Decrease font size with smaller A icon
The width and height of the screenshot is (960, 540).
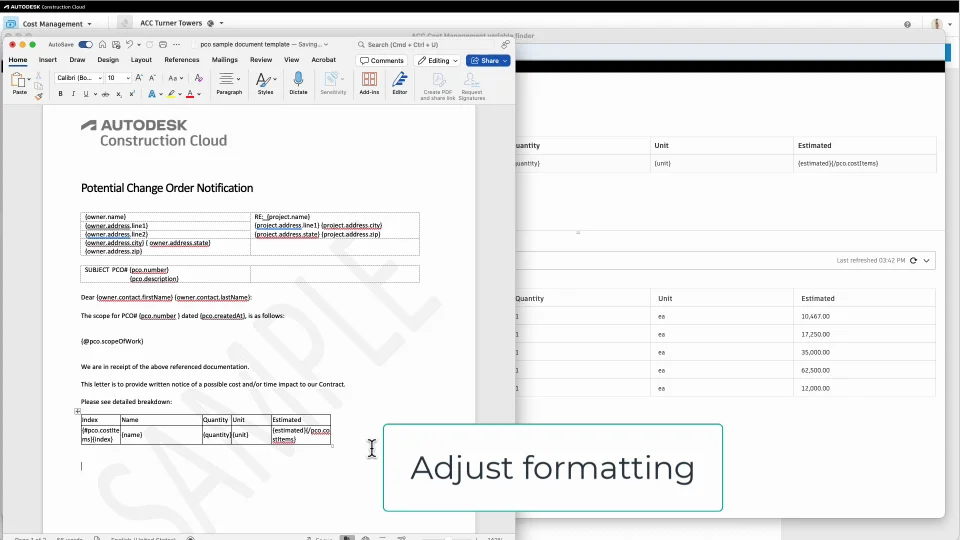click(152, 78)
